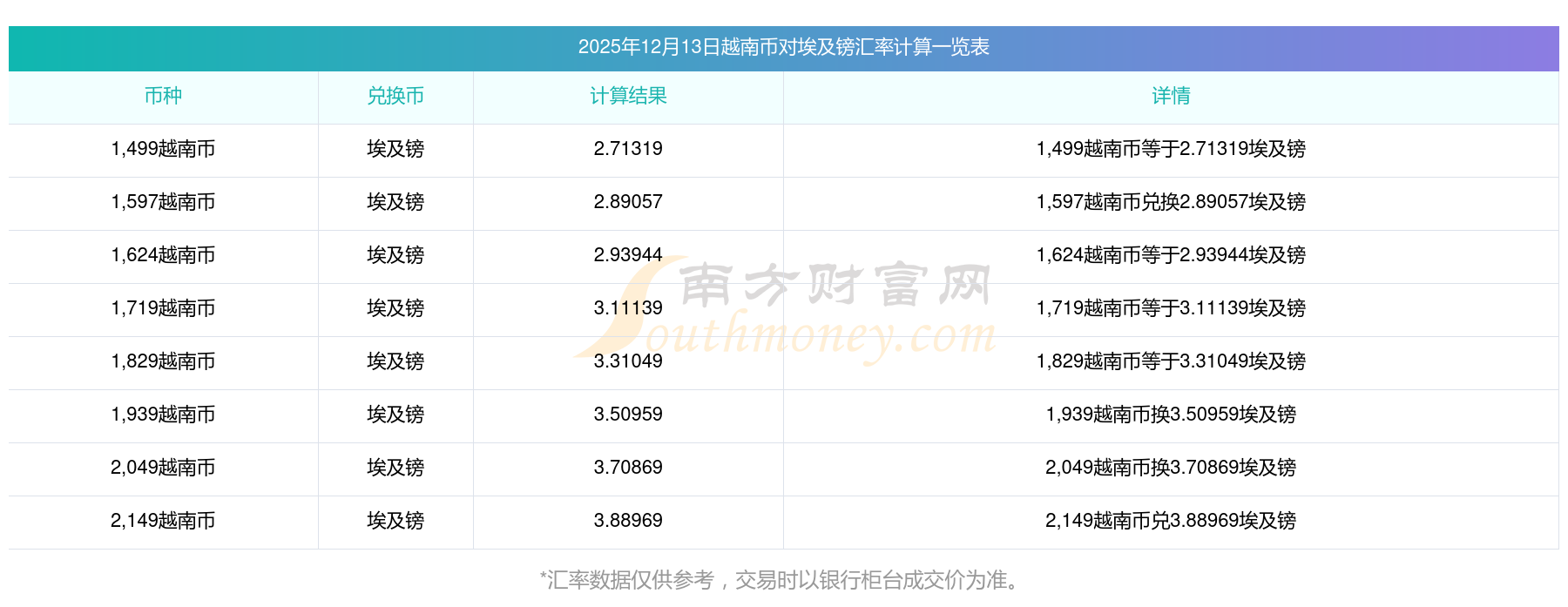Select the 2,049越南币 cell

163,468
